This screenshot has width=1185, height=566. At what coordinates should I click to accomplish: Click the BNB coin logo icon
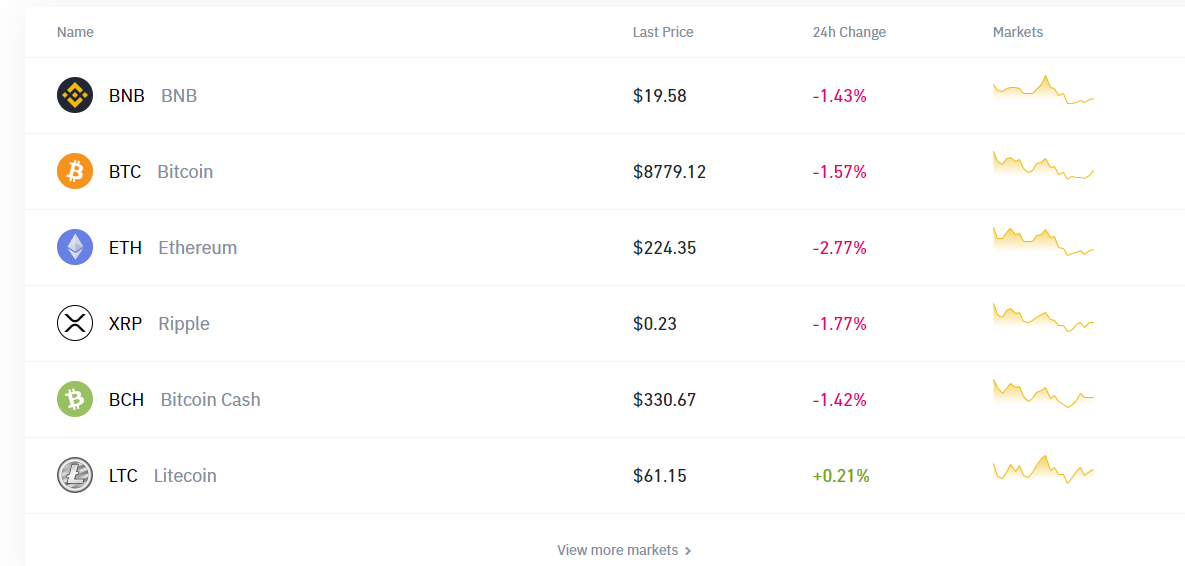(75, 95)
